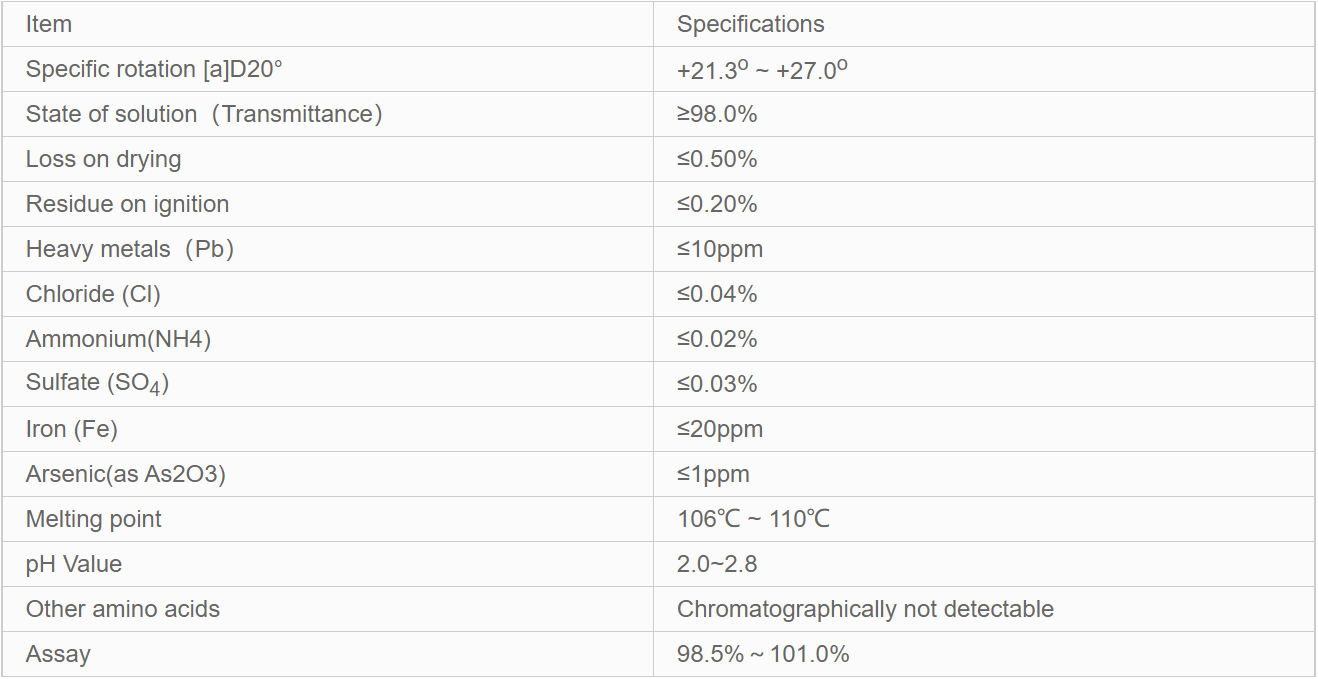
Task: Select 'State of solution (Transmittance)' cell
Action: click(204, 114)
